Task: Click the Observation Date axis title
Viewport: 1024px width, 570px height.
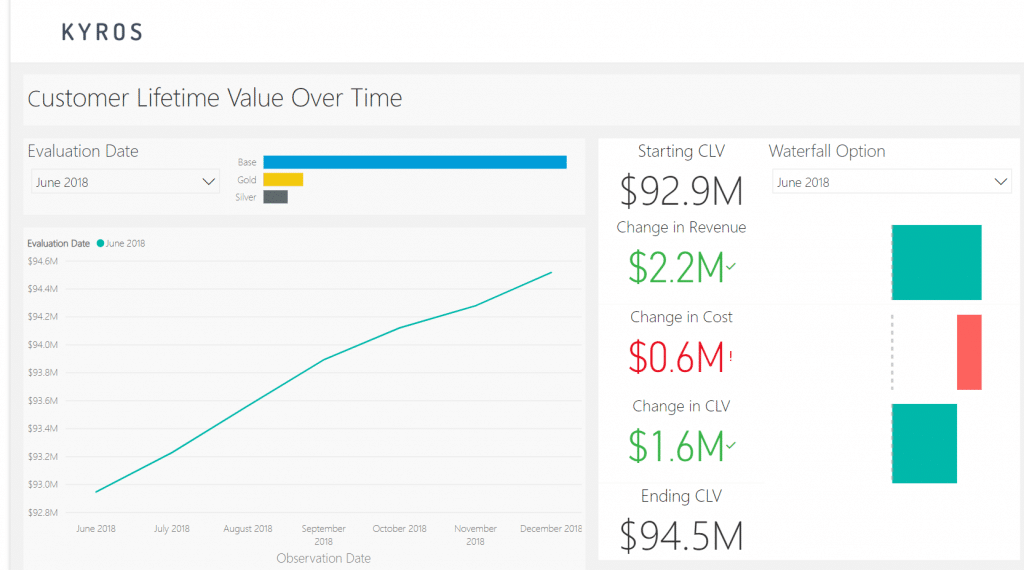Action: [323, 558]
